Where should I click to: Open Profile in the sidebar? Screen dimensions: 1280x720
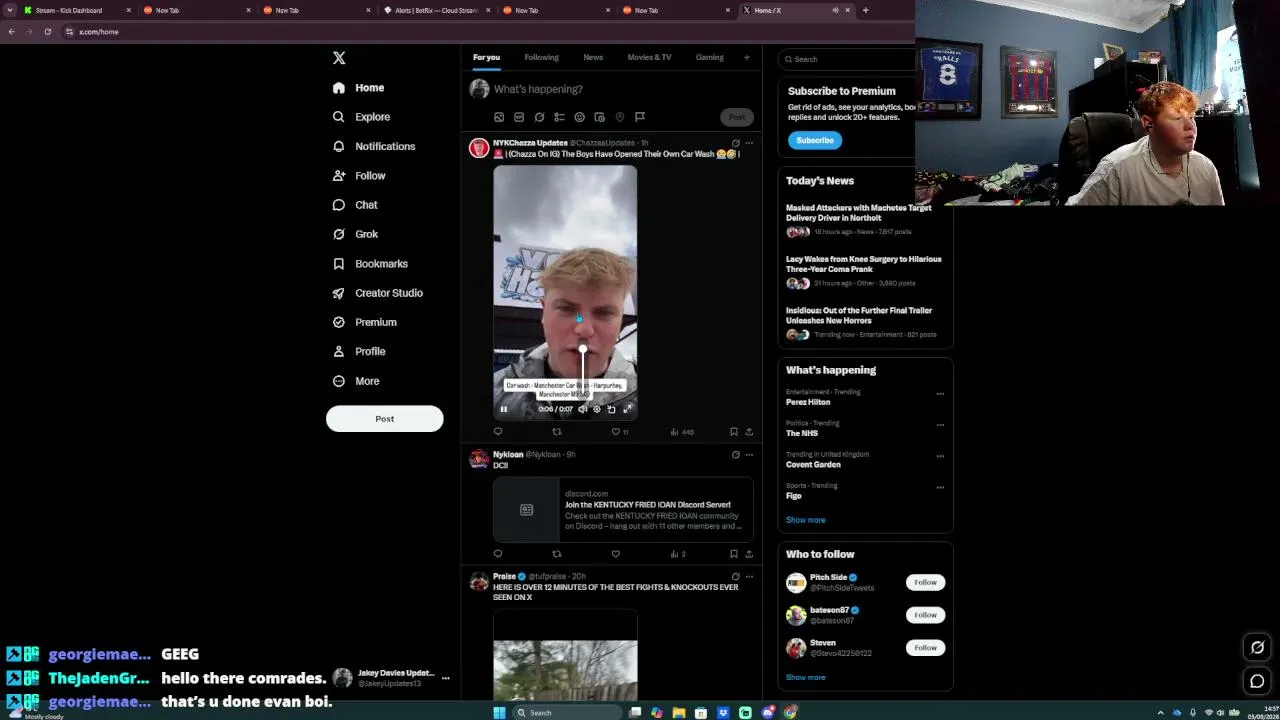pyautogui.click(x=358, y=352)
